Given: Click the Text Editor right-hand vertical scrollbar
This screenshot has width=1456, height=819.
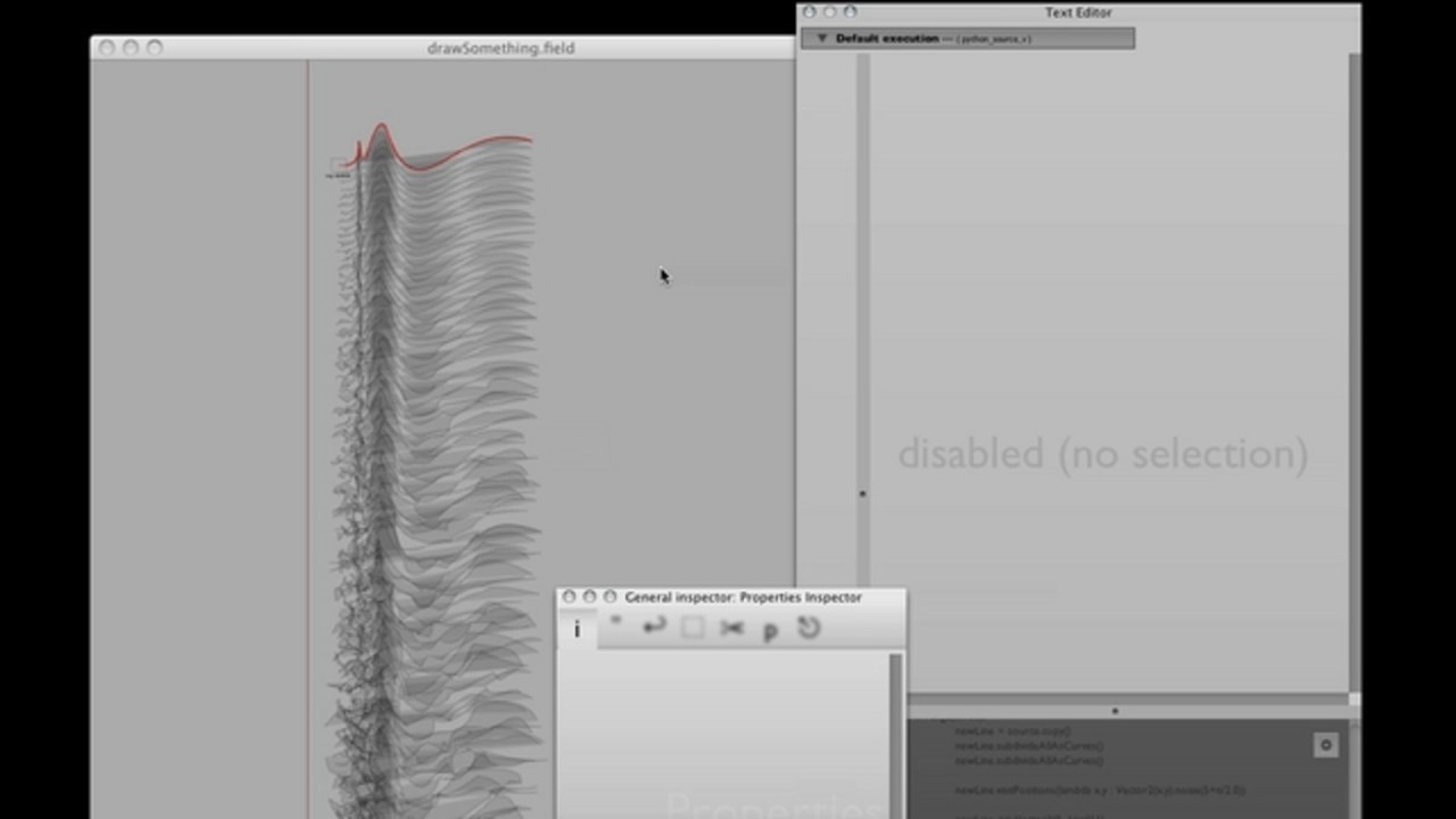Looking at the screenshot, I should point(1355,372).
